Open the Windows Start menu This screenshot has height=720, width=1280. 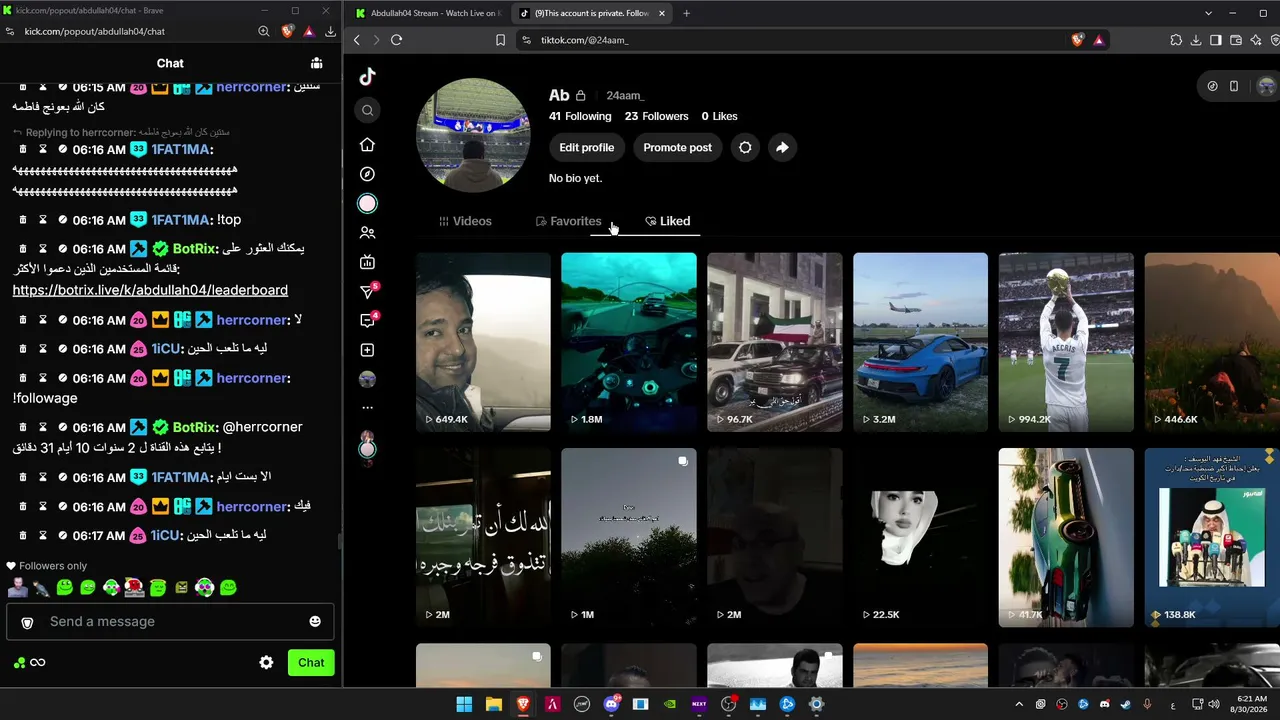click(x=464, y=704)
